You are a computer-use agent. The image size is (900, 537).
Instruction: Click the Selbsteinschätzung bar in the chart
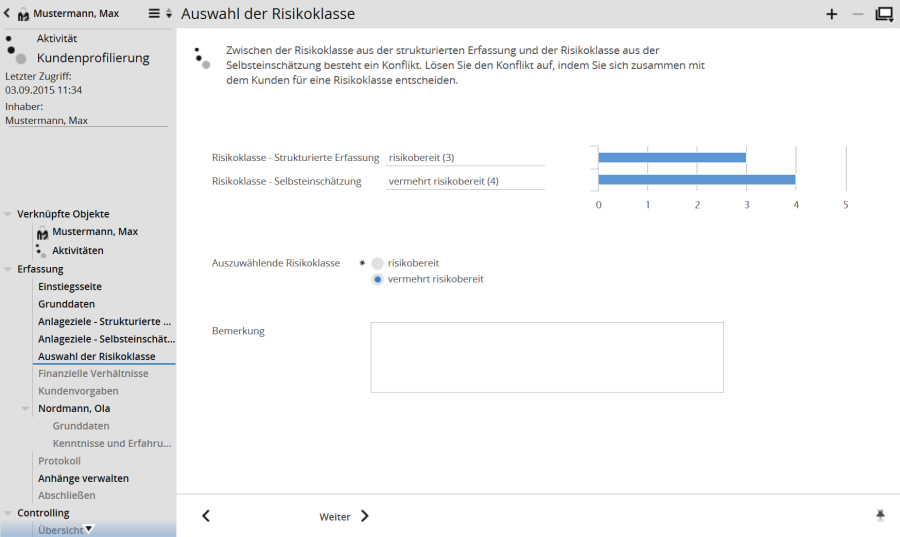696,180
